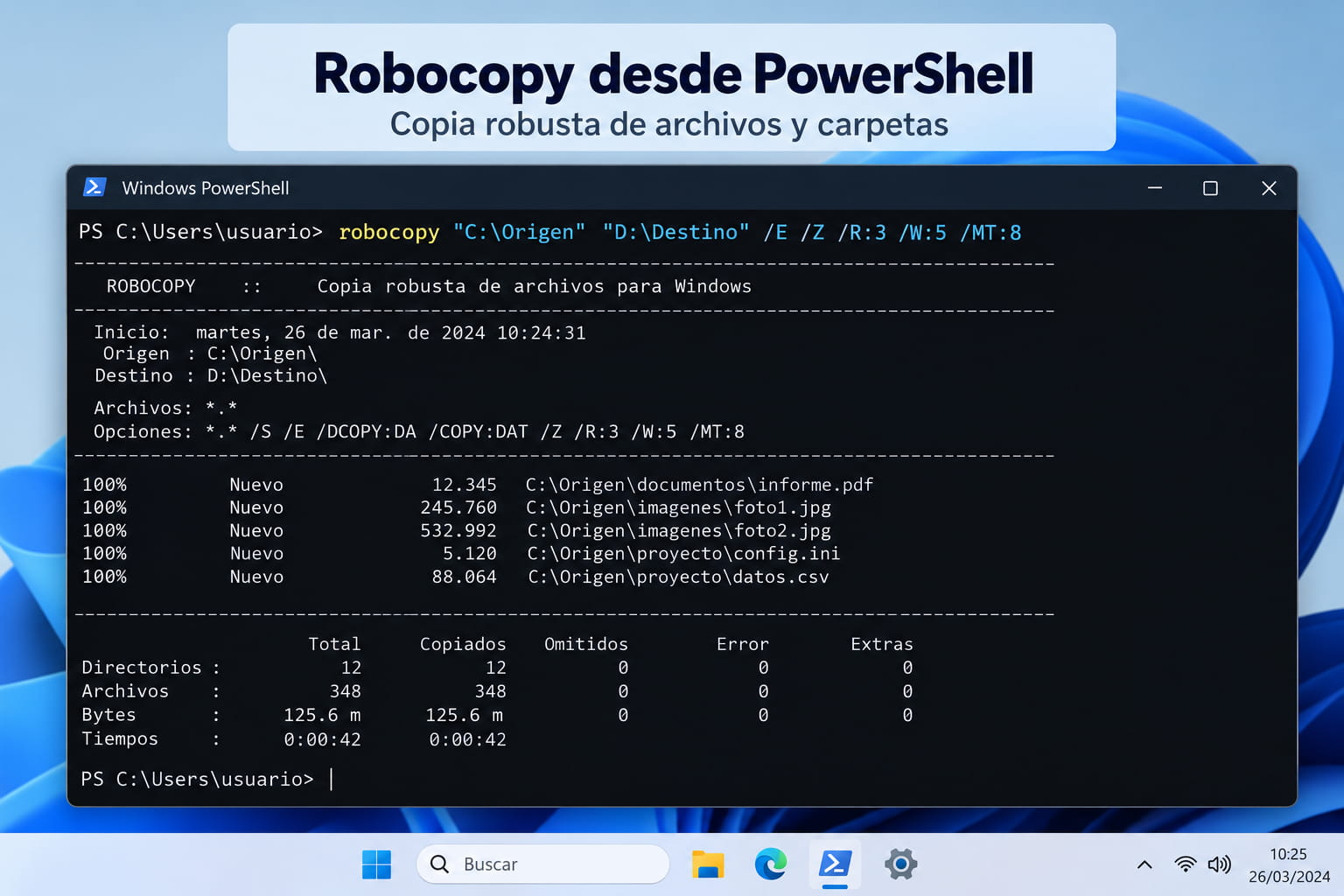Open the clock showing 10:25
Screen dimensions: 1344x896
coord(1288,855)
